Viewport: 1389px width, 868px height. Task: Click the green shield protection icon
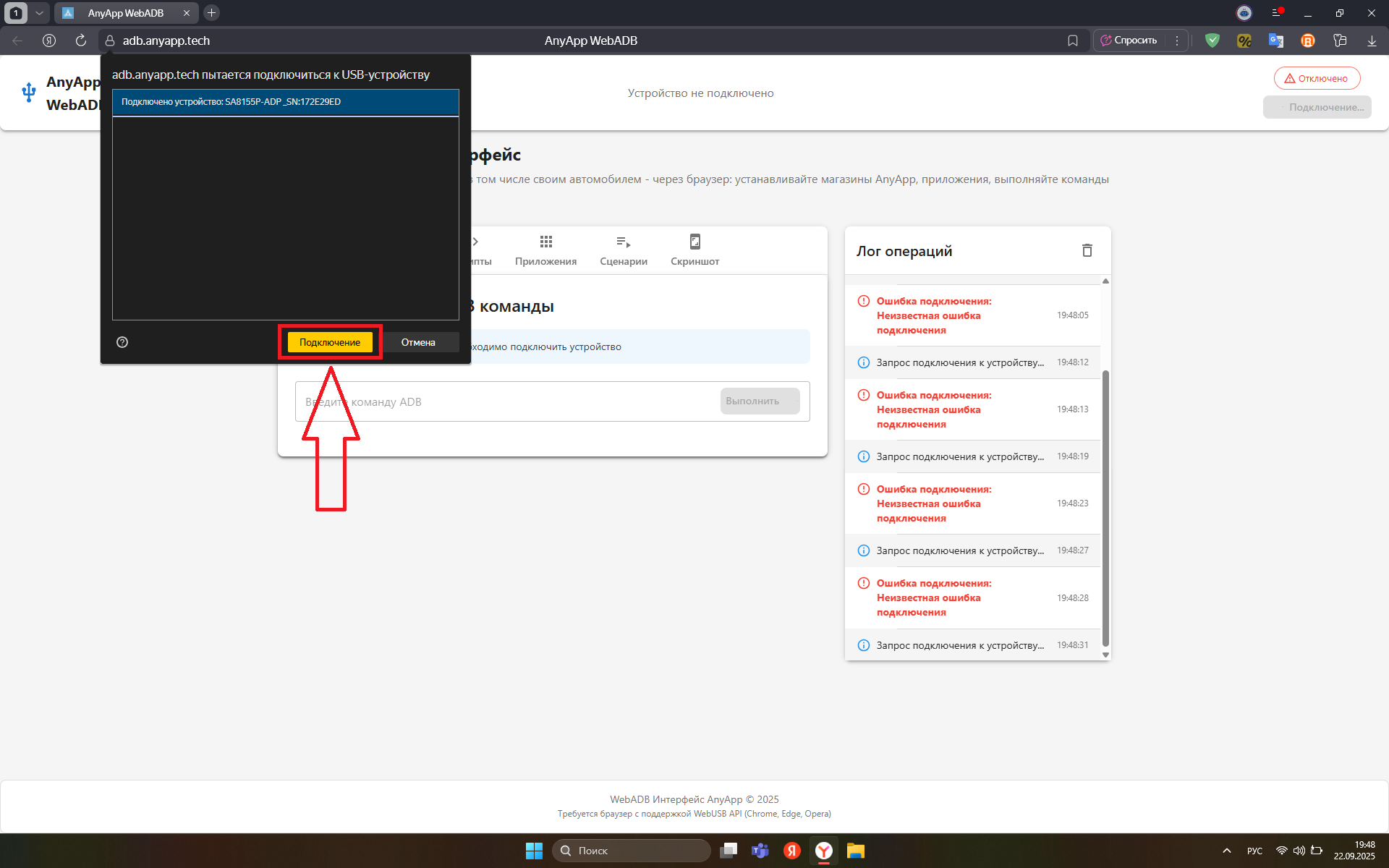point(1212,41)
